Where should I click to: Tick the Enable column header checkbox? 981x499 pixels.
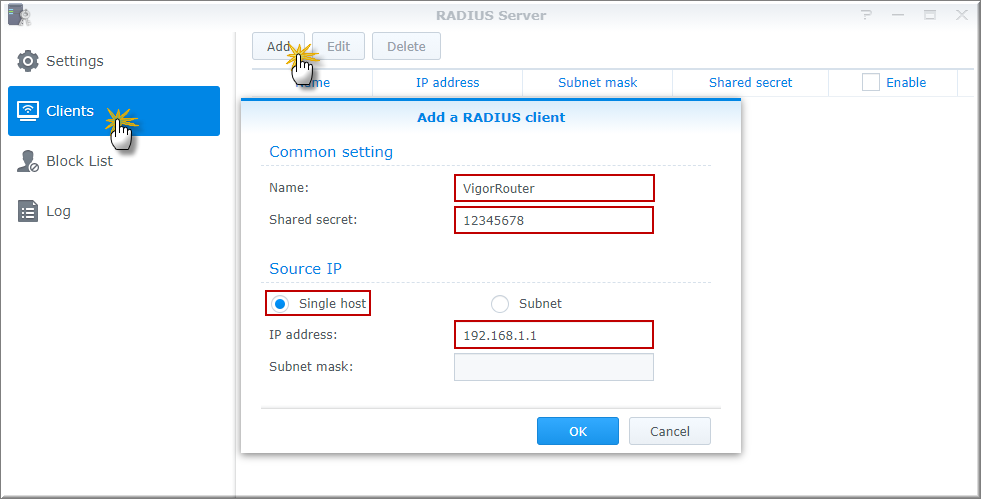pyautogui.click(x=871, y=83)
